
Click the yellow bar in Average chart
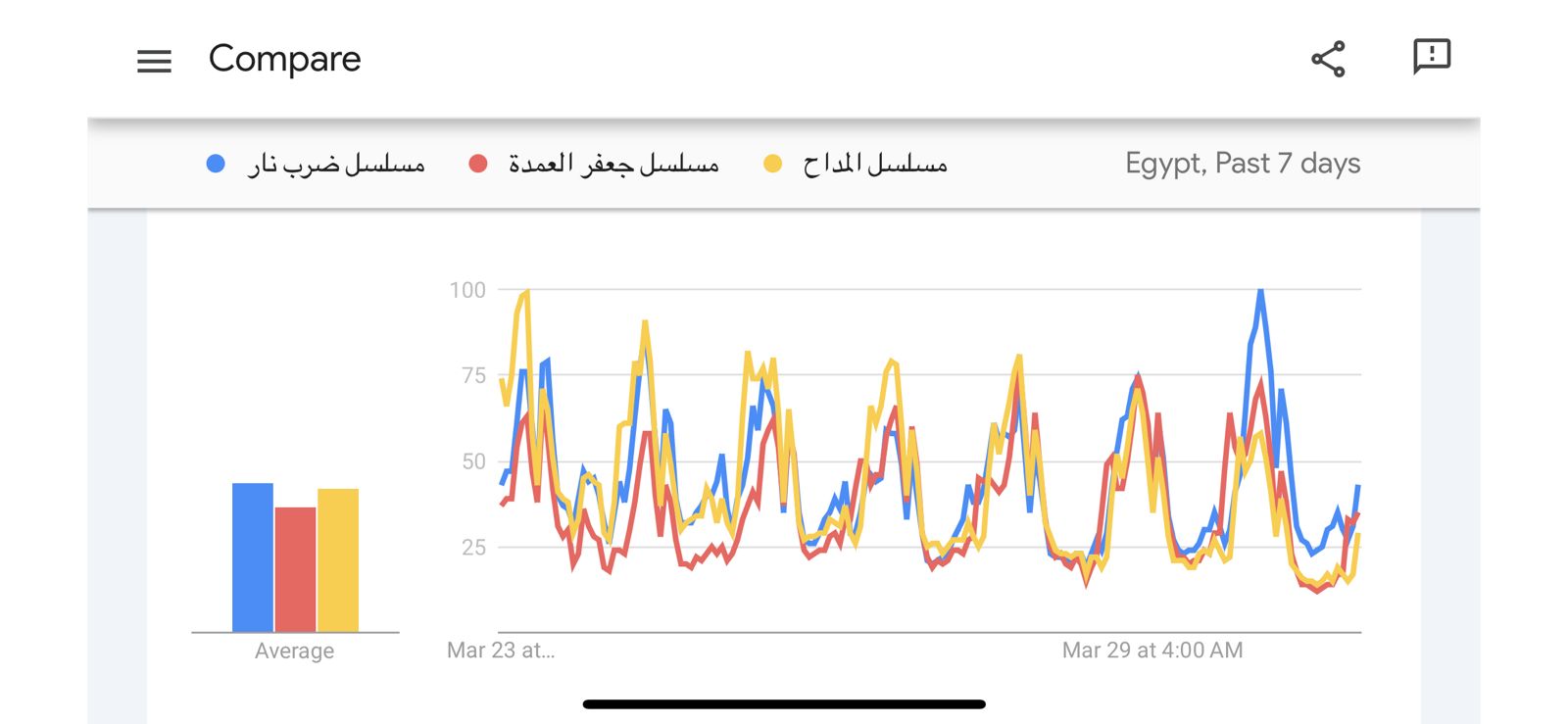338,559
